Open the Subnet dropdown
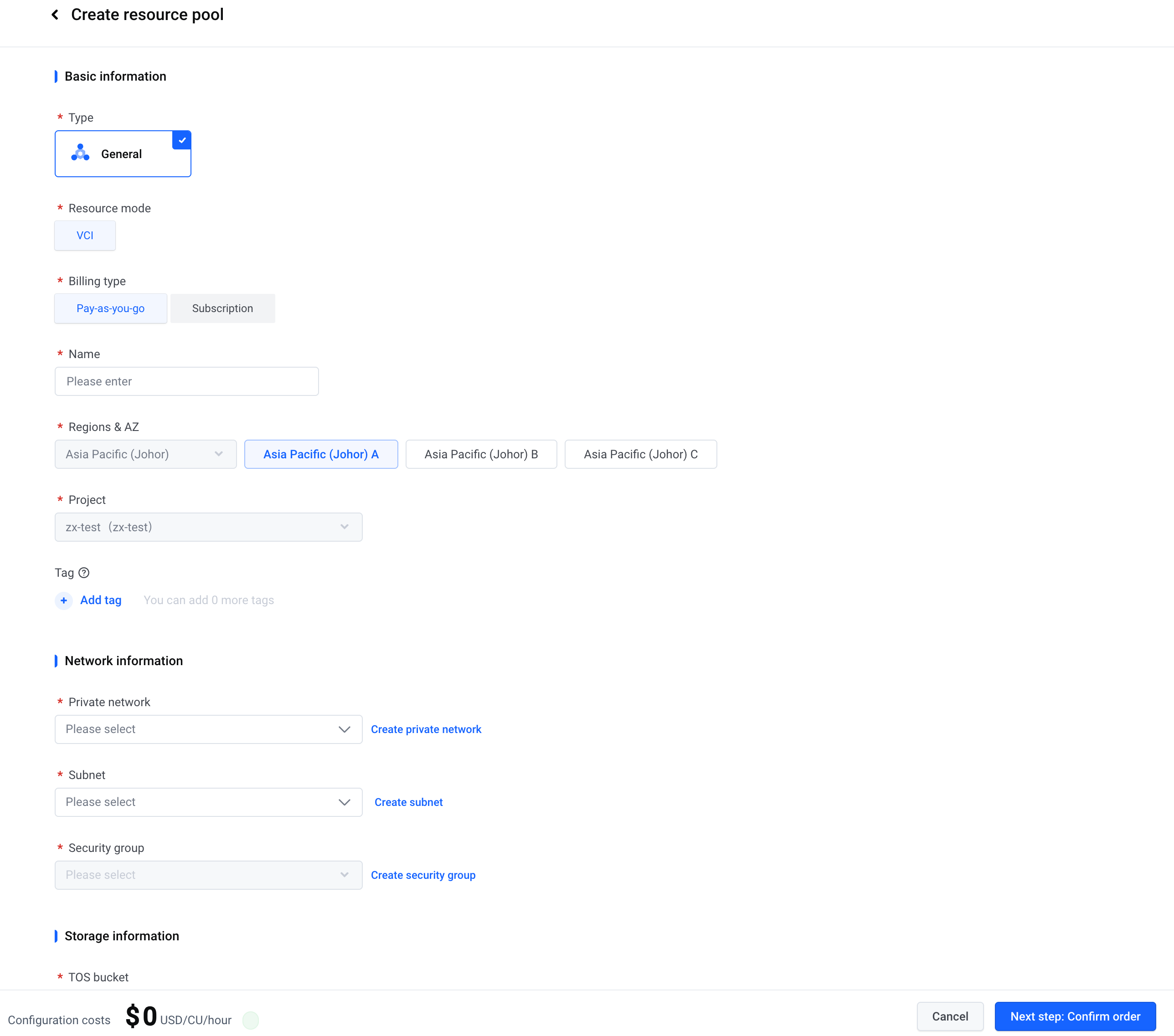The height and width of the screenshot is (1036, 1174). 208,802
